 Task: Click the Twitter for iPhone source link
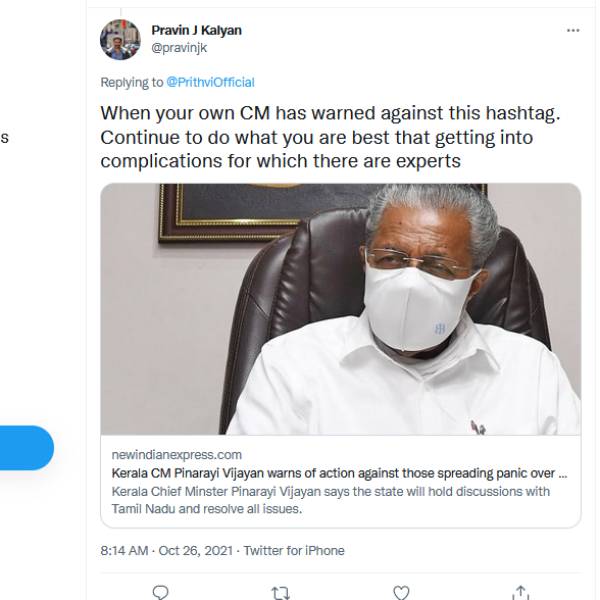294,551
